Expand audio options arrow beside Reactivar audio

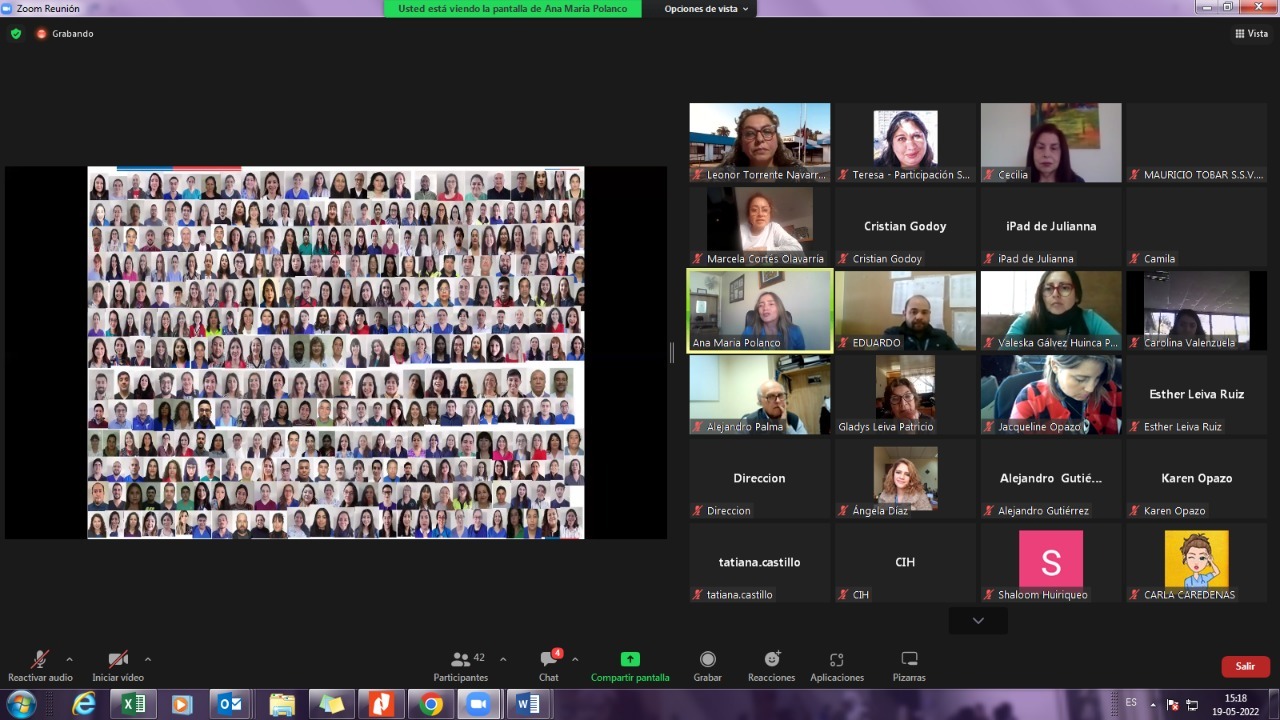[69, 659]
